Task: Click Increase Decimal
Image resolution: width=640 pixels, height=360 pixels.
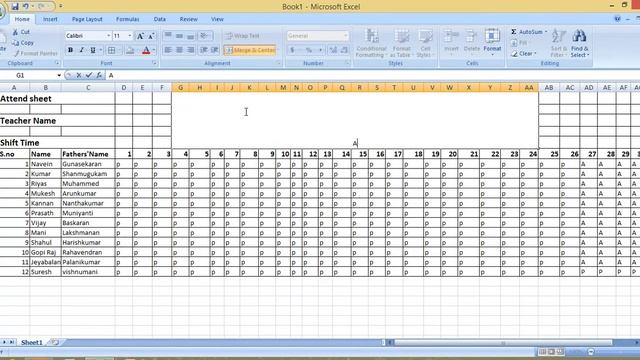Action: pos(333,50)
